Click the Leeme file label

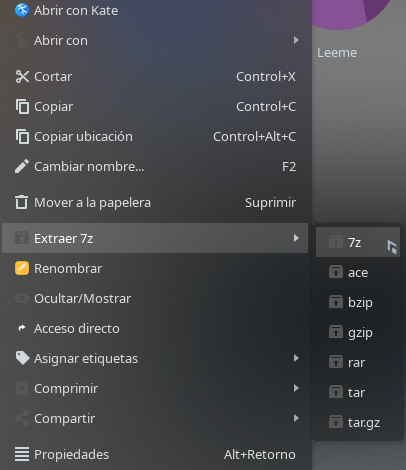click(x=337, y=53)
